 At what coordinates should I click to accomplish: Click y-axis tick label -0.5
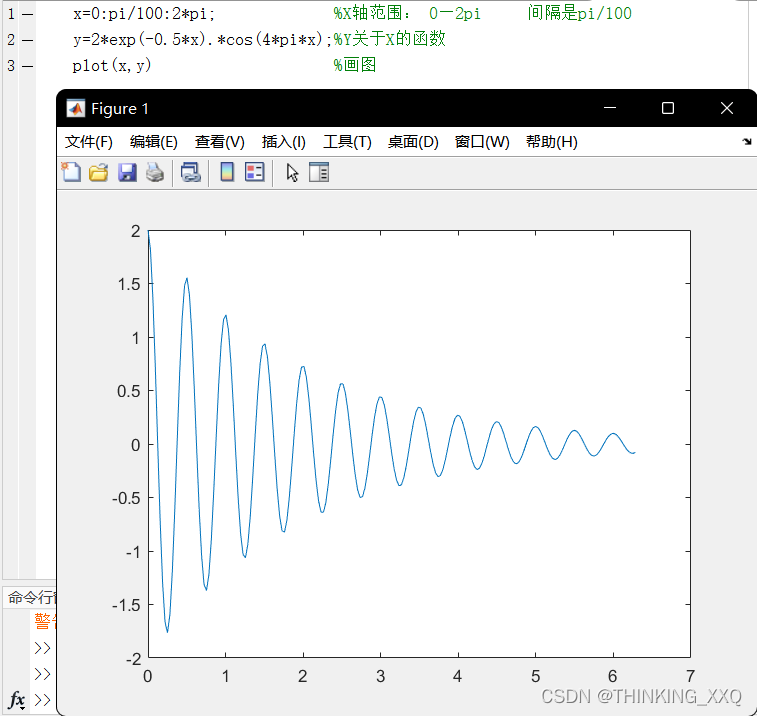point(126,498)
